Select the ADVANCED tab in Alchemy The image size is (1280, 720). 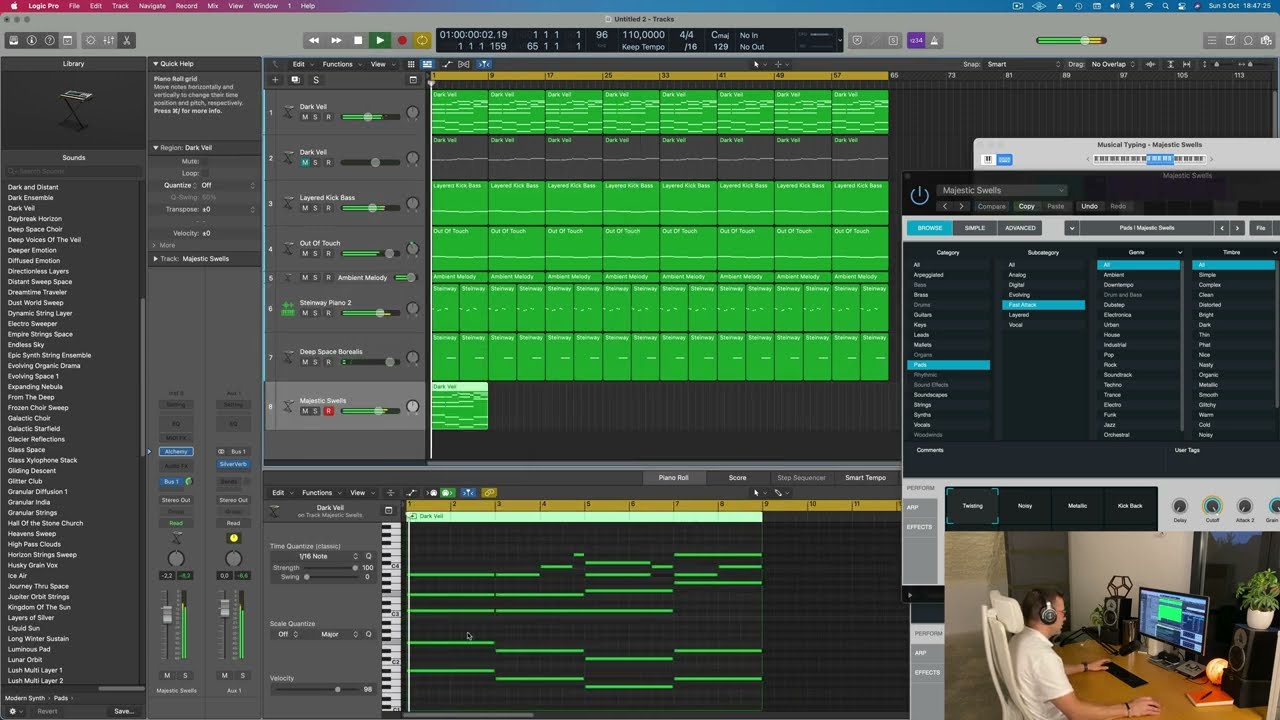pos(1020,228)
